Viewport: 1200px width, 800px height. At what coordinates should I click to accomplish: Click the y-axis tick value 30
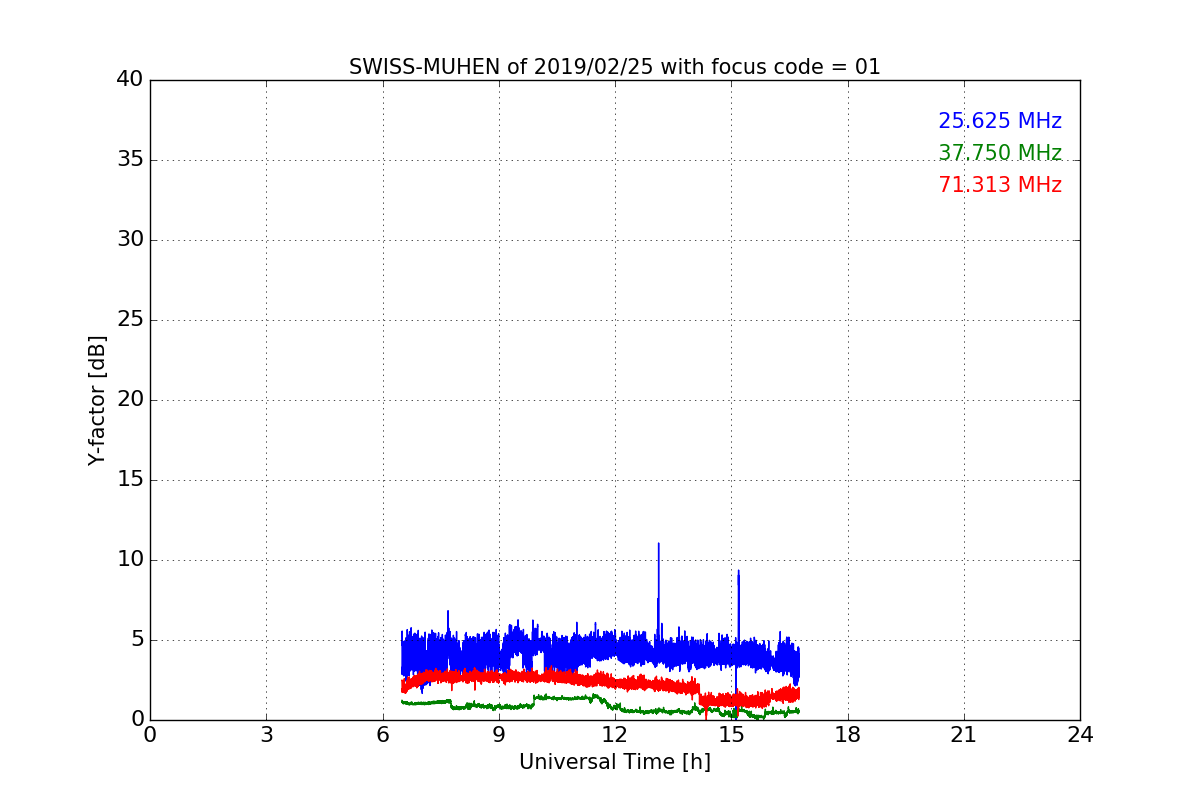130,240
